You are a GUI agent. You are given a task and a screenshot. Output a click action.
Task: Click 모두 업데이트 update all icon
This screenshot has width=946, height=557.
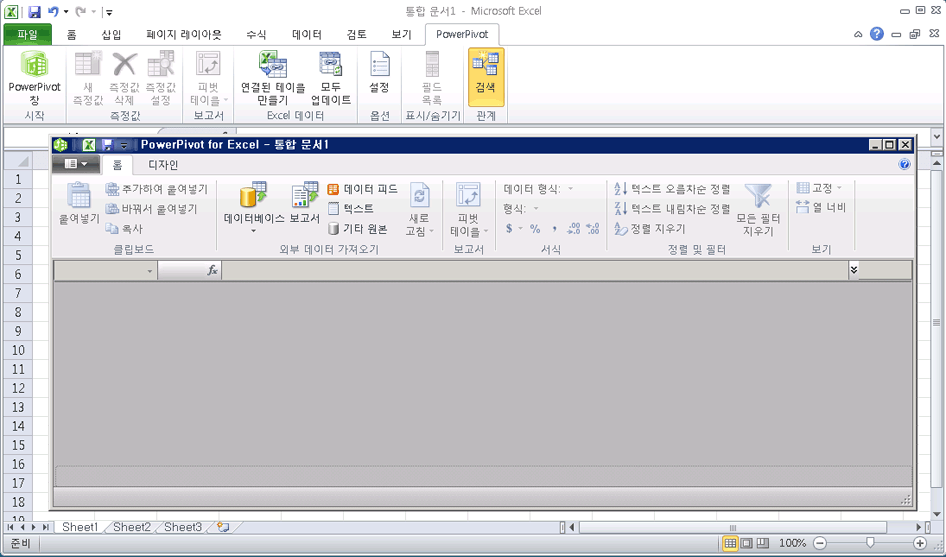click(331, 63)
